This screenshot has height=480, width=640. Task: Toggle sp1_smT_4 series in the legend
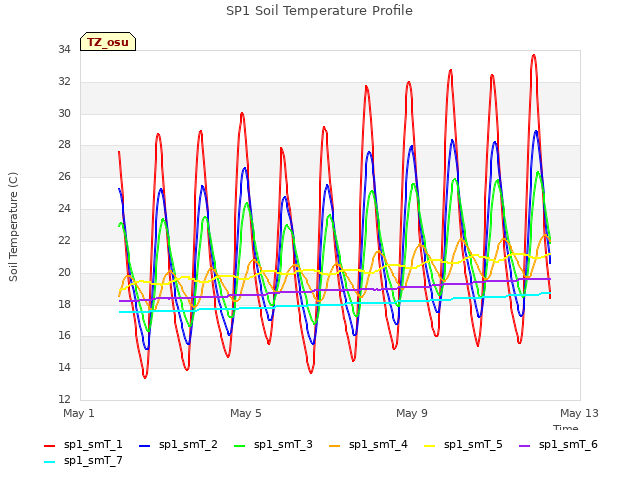(x=369, y=444)
